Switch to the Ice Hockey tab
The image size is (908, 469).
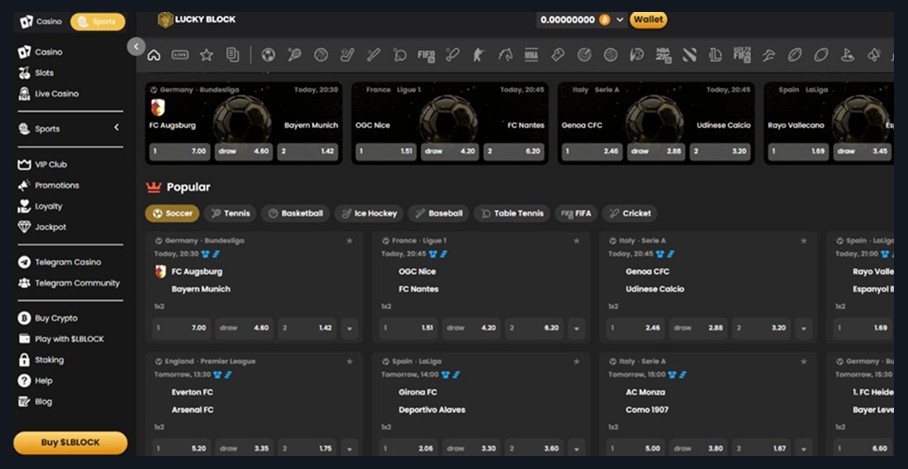367,213
